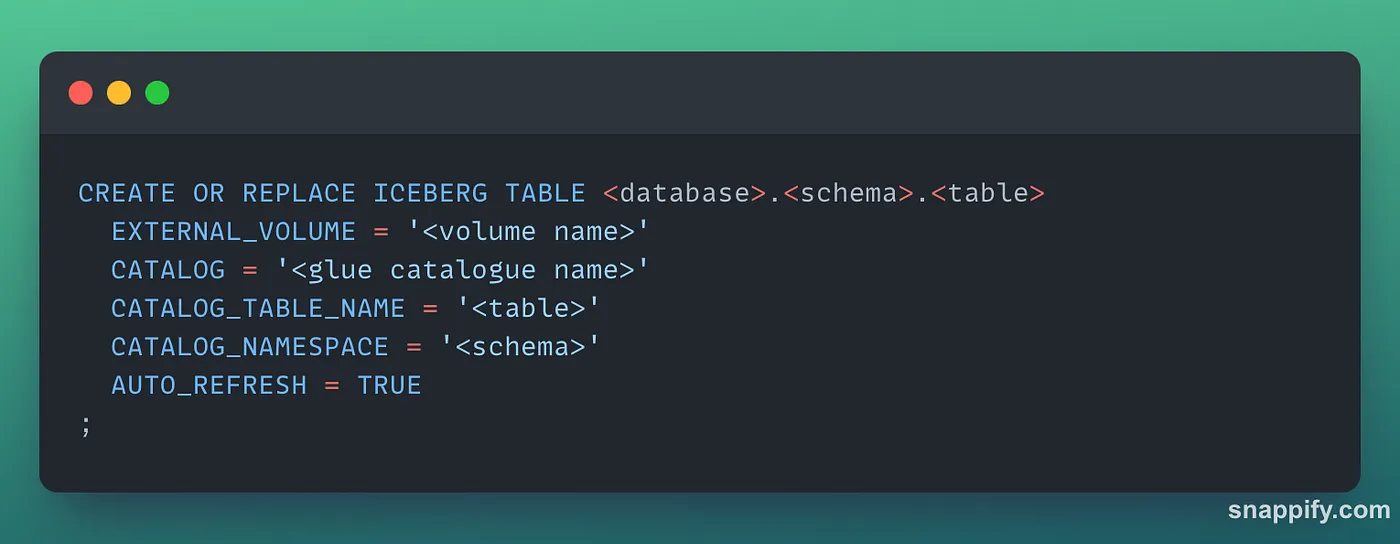Click the closing semicolon on the last line
The image size is (1400, 544).
(x=85, y=424)
